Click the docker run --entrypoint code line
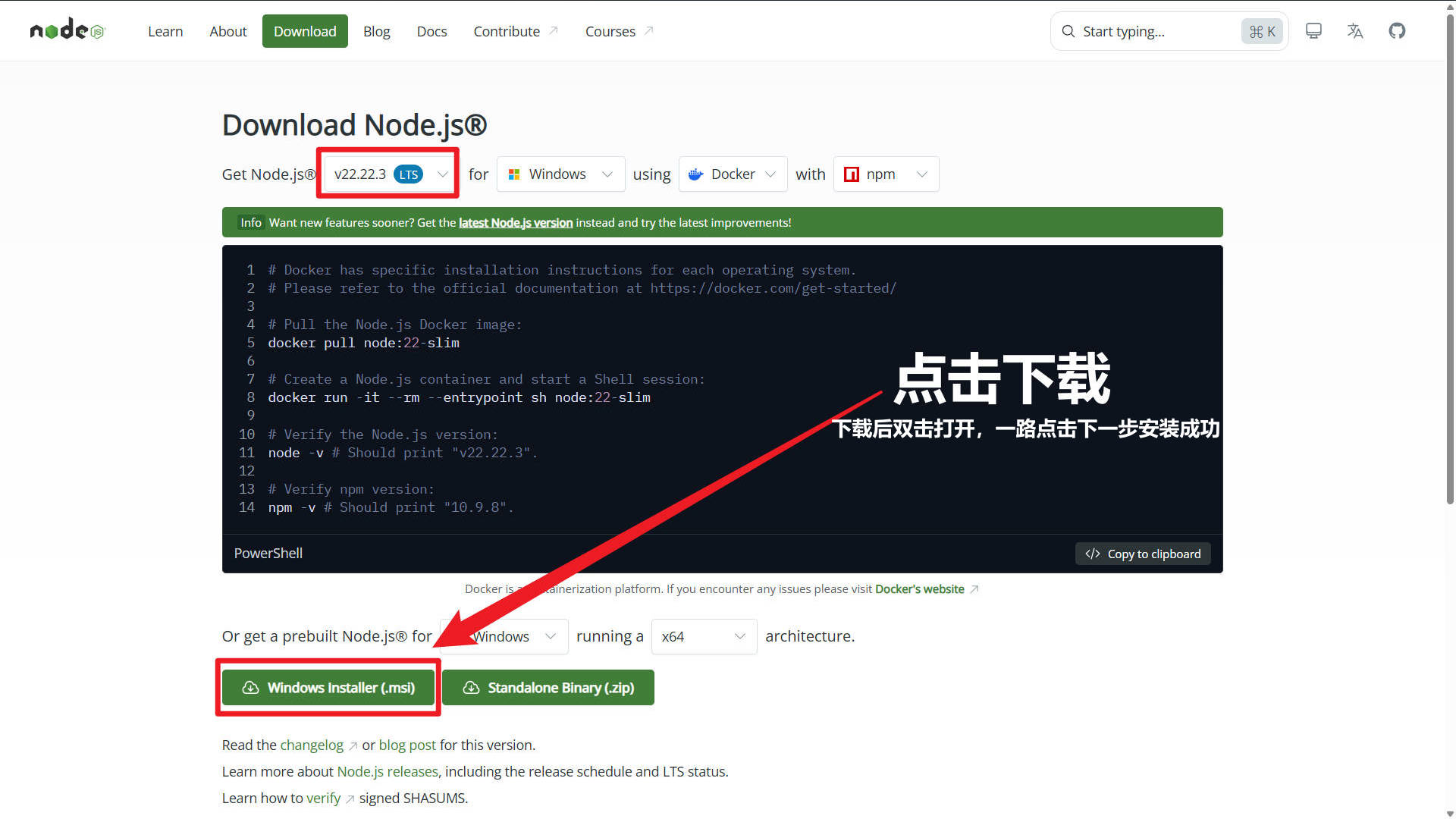This screenshot has width=1456, height=819. click(x=459, y=397)
